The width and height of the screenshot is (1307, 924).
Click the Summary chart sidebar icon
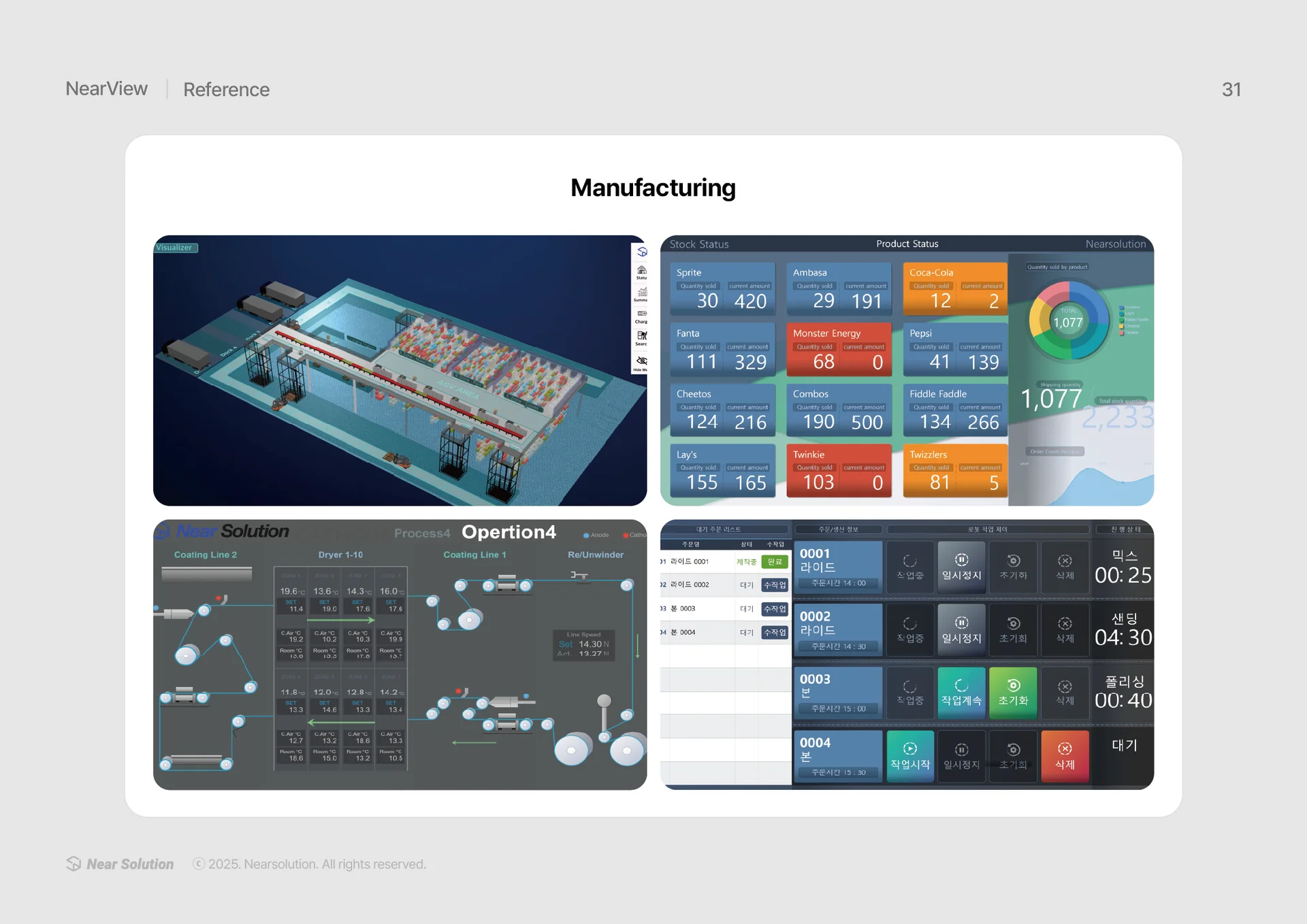[641, 294]
